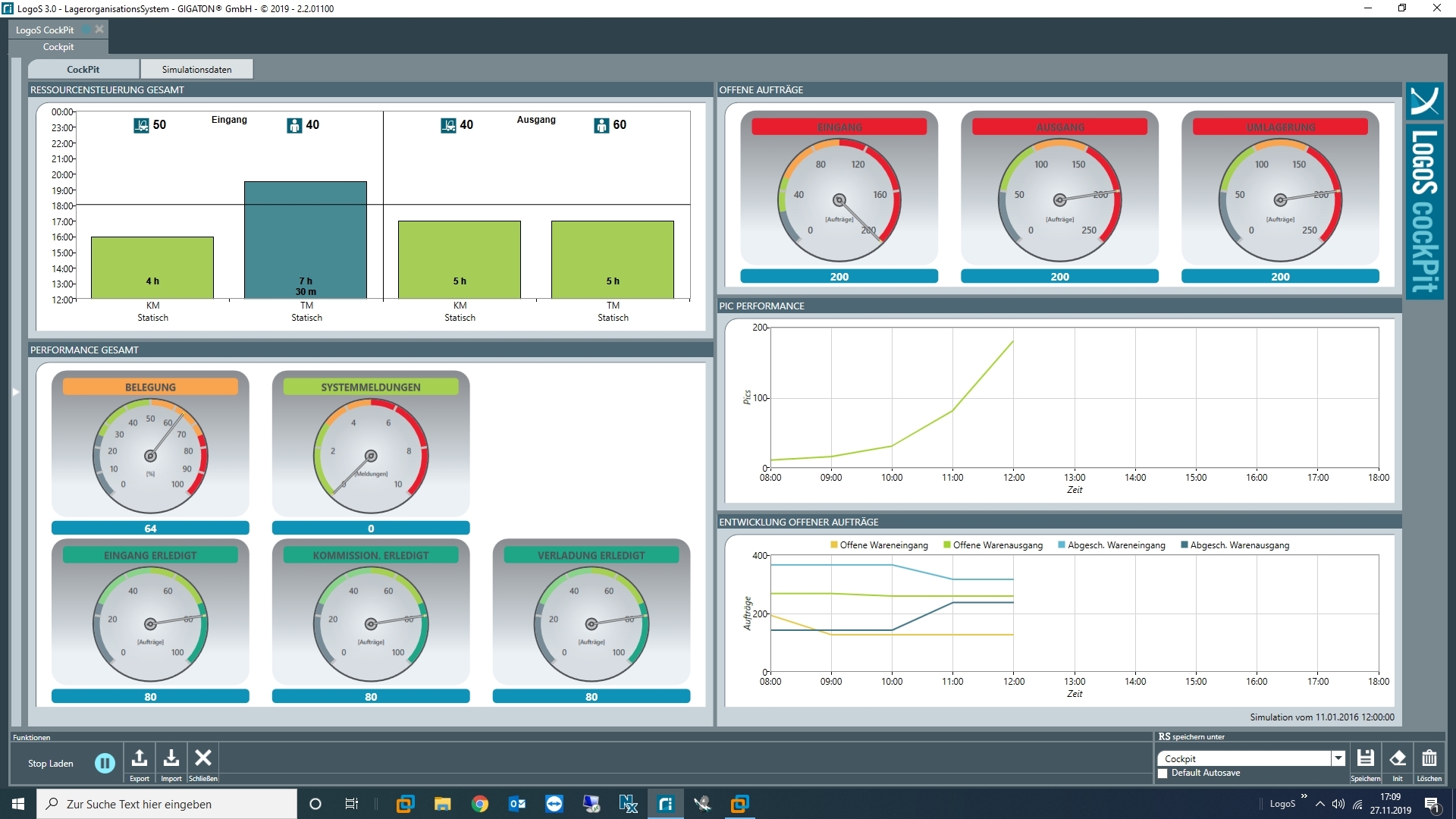Click the Schließen X icon
This screenshot has width=1456, height=819.
pyautogui.click(x=202, y=758)
